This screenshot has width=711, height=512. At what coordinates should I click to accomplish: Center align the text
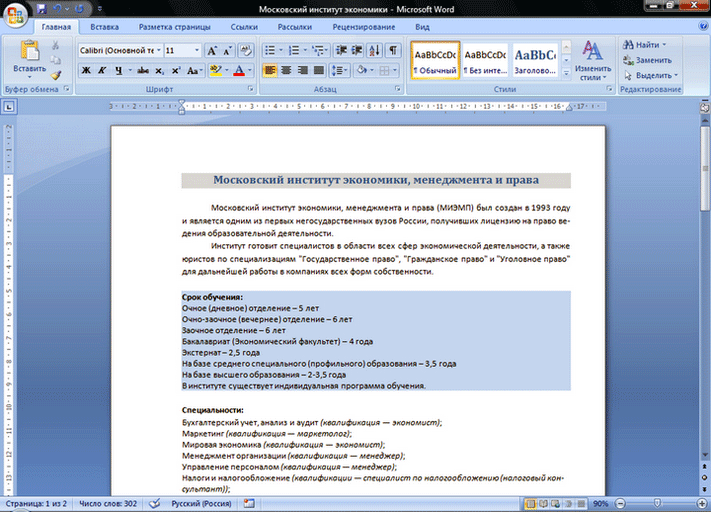286,70
